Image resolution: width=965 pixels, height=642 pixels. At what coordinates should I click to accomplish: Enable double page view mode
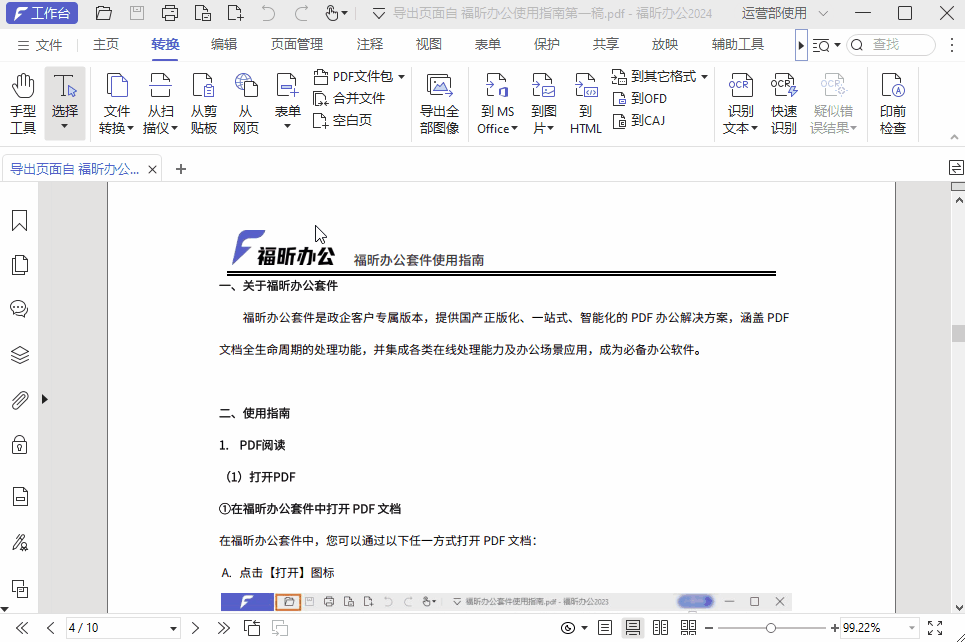click(661, 626)
